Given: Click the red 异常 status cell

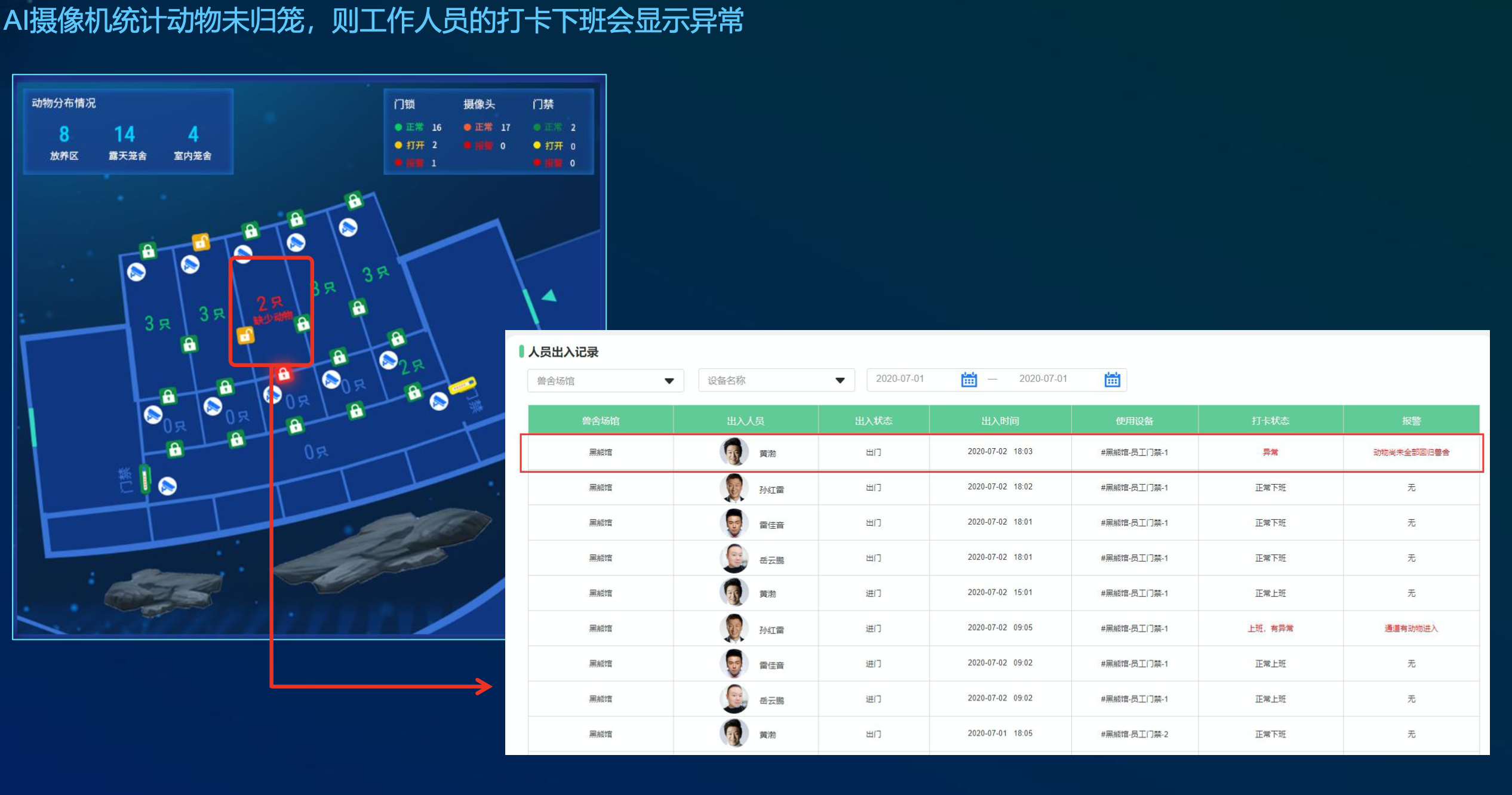Looking at the screenshot, I should point(1270,452).
